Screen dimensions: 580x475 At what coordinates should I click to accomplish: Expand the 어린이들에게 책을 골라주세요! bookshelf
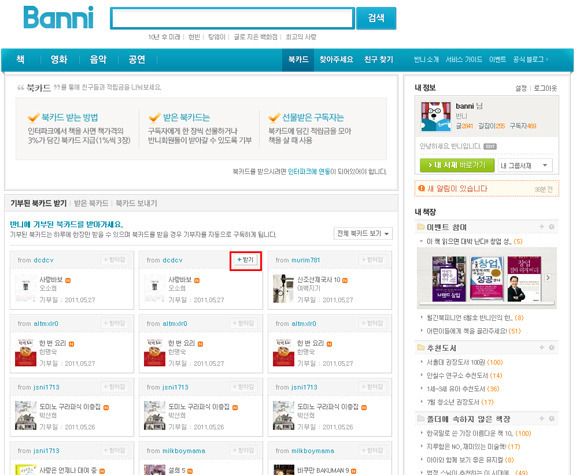[421, 331]
